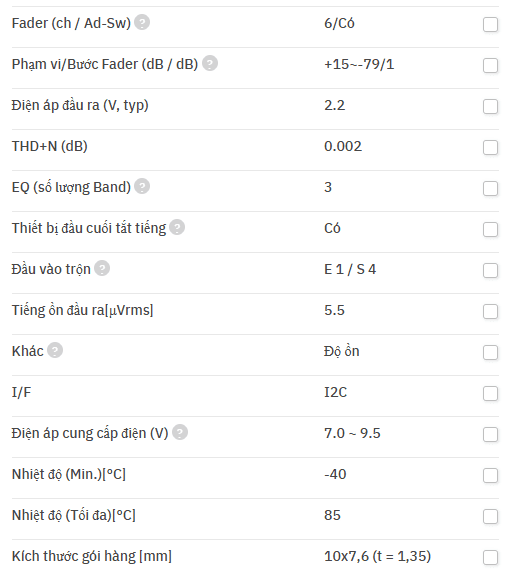Click the question mark next to Khác

(55, 350)
